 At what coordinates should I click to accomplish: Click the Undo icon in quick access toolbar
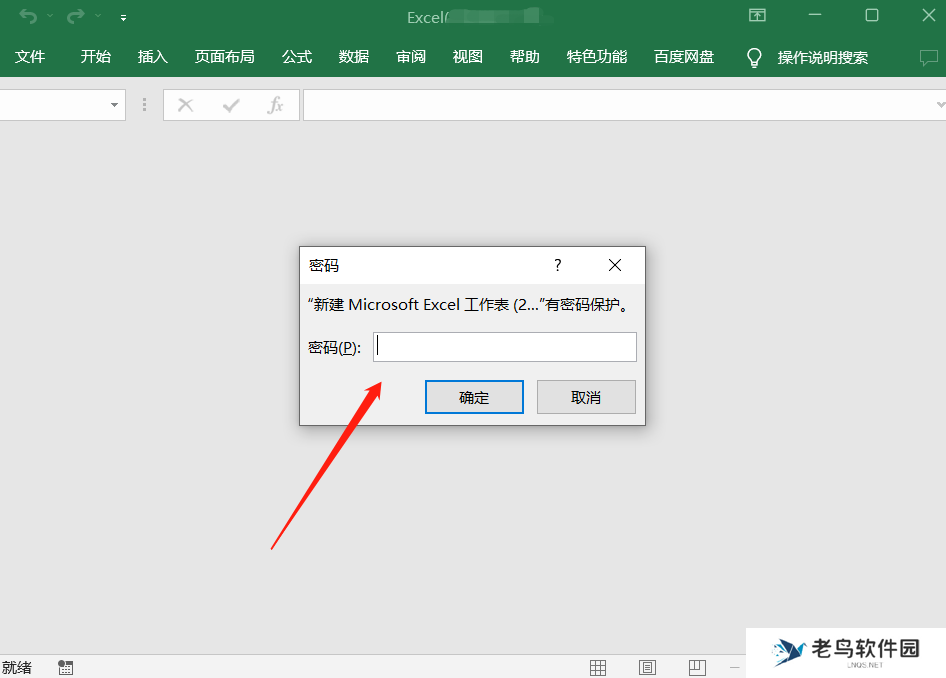coord(28,16)
